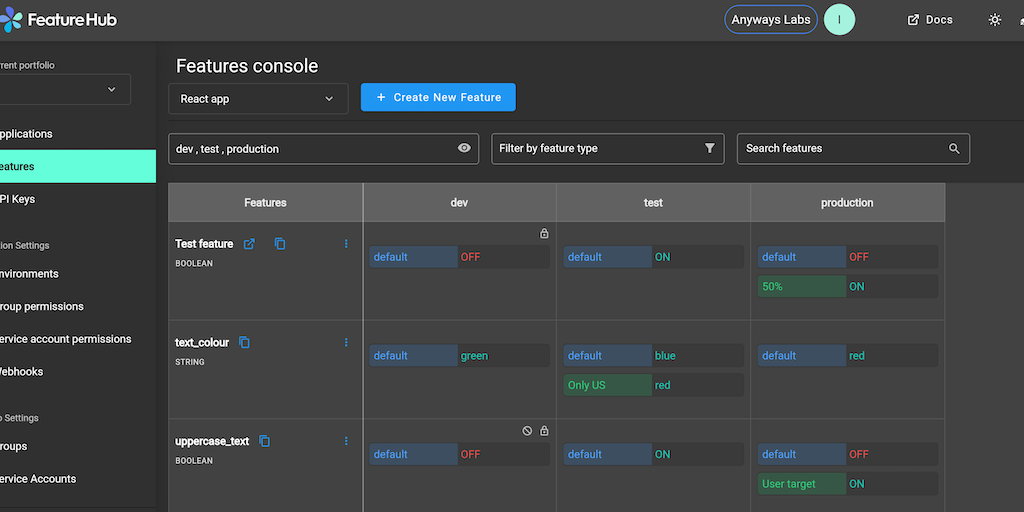Copy the Test feature key
Screen dimensions: 1024x512
point(280,244)
